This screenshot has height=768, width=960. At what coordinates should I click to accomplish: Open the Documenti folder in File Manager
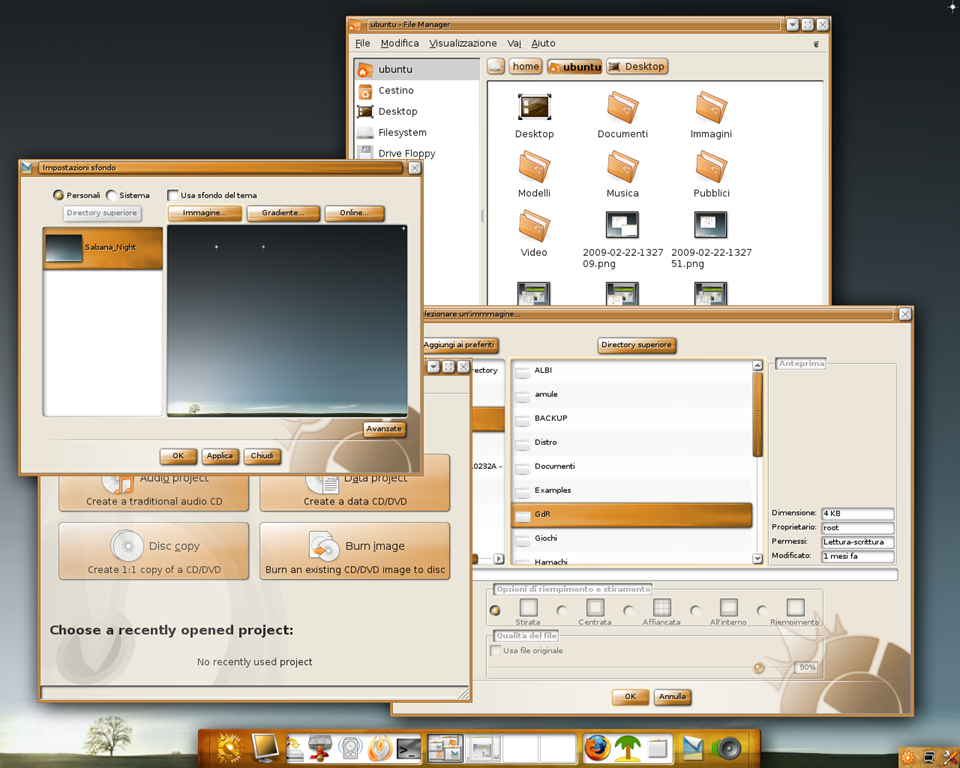click(623, 115)
